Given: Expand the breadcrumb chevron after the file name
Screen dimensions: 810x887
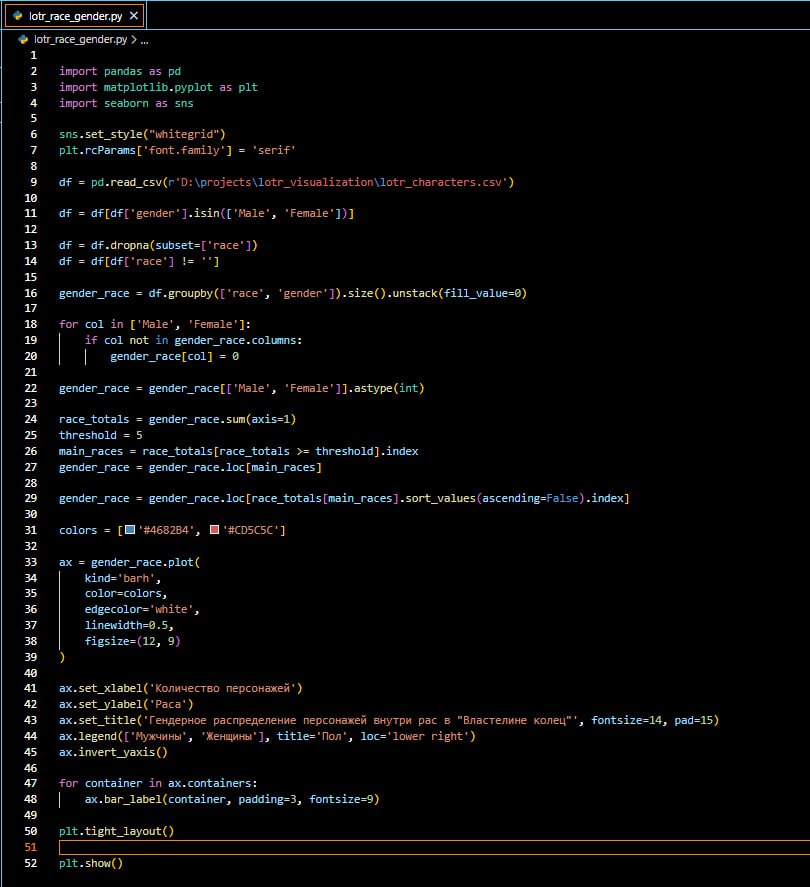Looking at the screenshot, I should (133, 40).
